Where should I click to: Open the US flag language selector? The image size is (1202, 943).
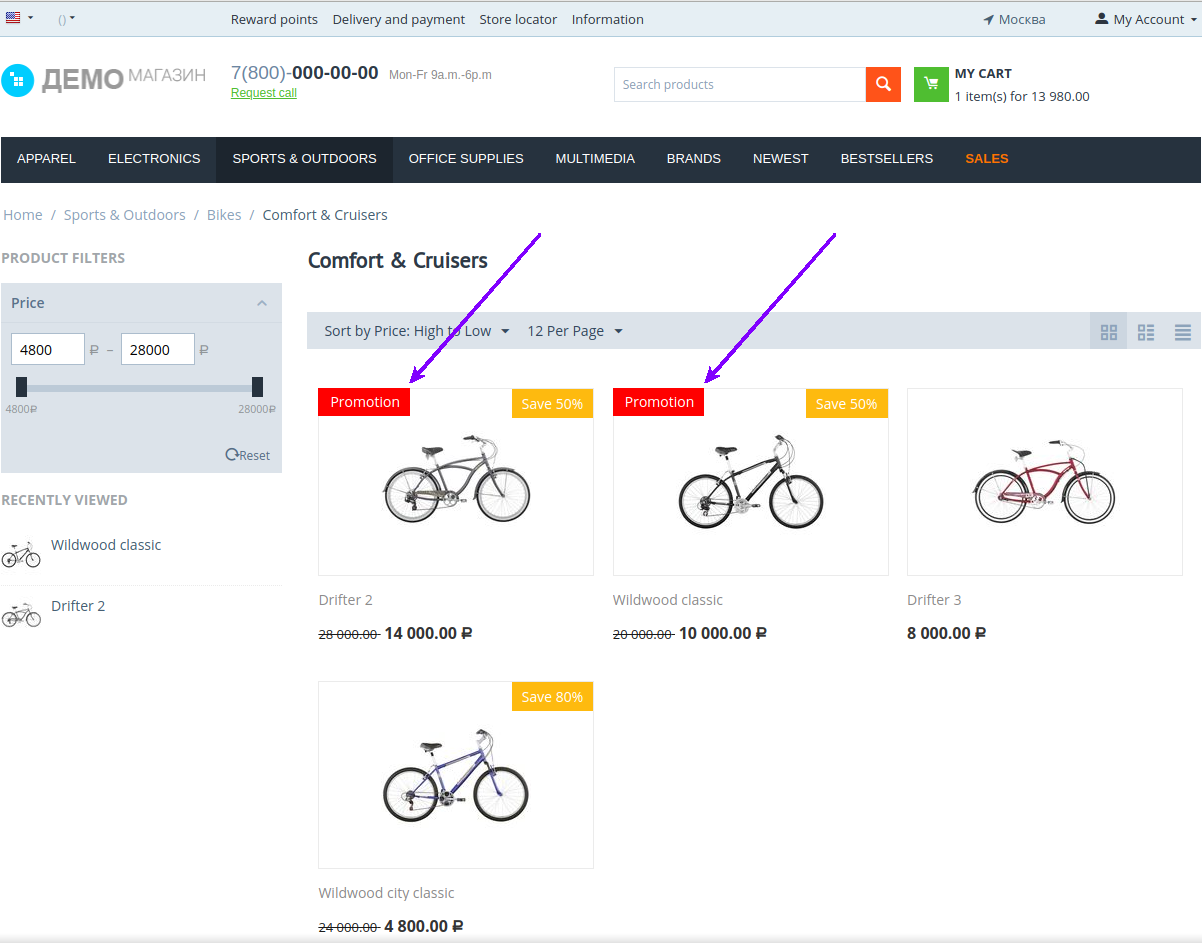click(19, 19)
